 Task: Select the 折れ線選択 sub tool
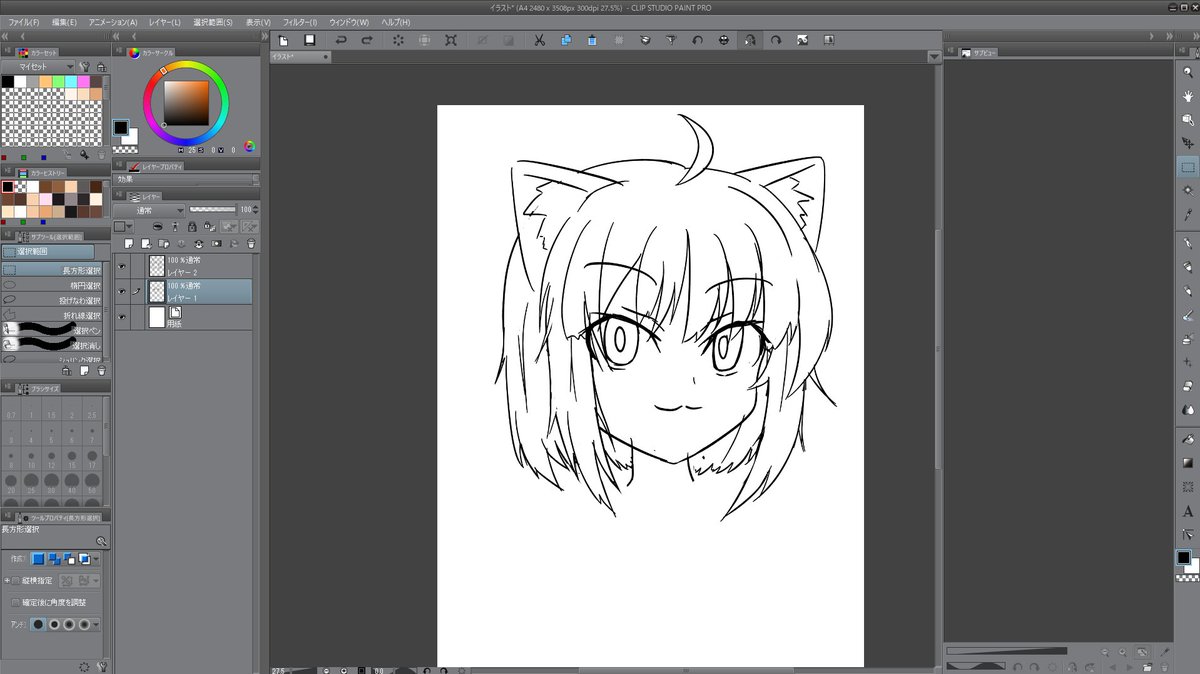(x=52, y=315)
